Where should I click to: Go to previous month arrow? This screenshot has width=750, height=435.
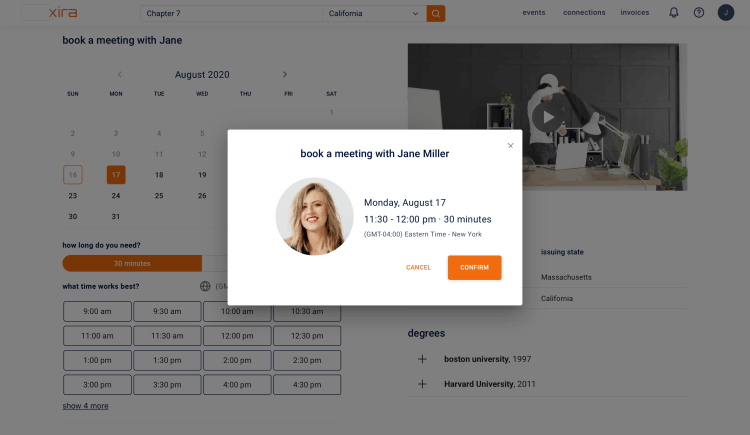coord(120,74)
